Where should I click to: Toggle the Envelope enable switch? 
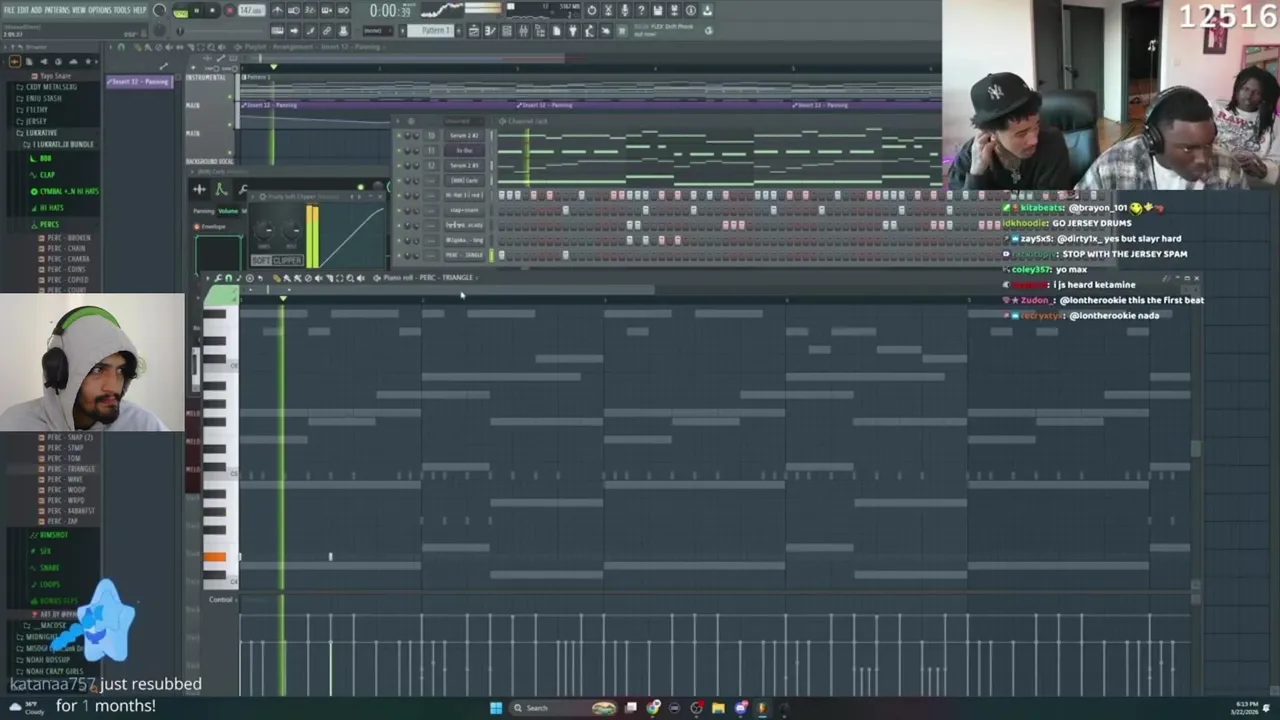[x=196, y=227]
